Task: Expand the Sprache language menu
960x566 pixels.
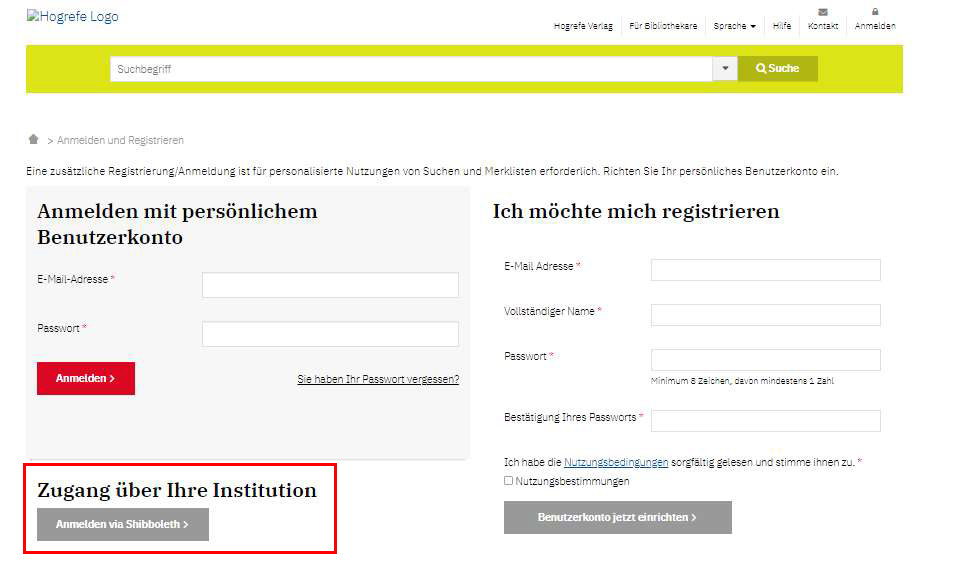Action: coord(734,26)
